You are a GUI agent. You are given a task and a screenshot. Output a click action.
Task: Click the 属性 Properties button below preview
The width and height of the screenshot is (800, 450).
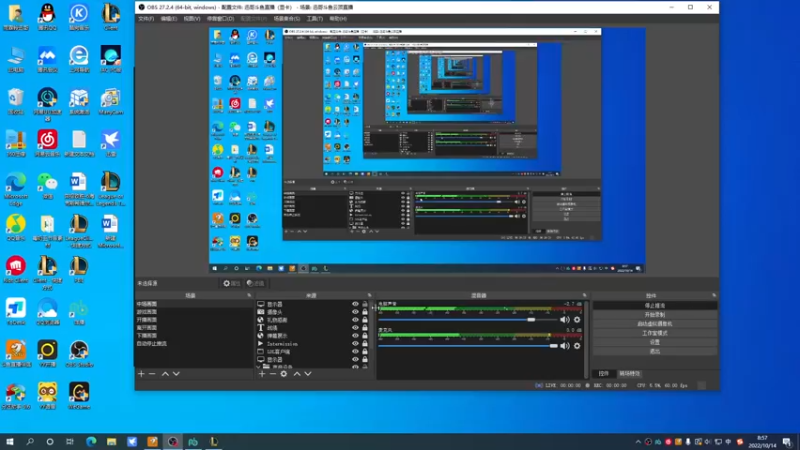pyautogui.click(x=232, y=283)
